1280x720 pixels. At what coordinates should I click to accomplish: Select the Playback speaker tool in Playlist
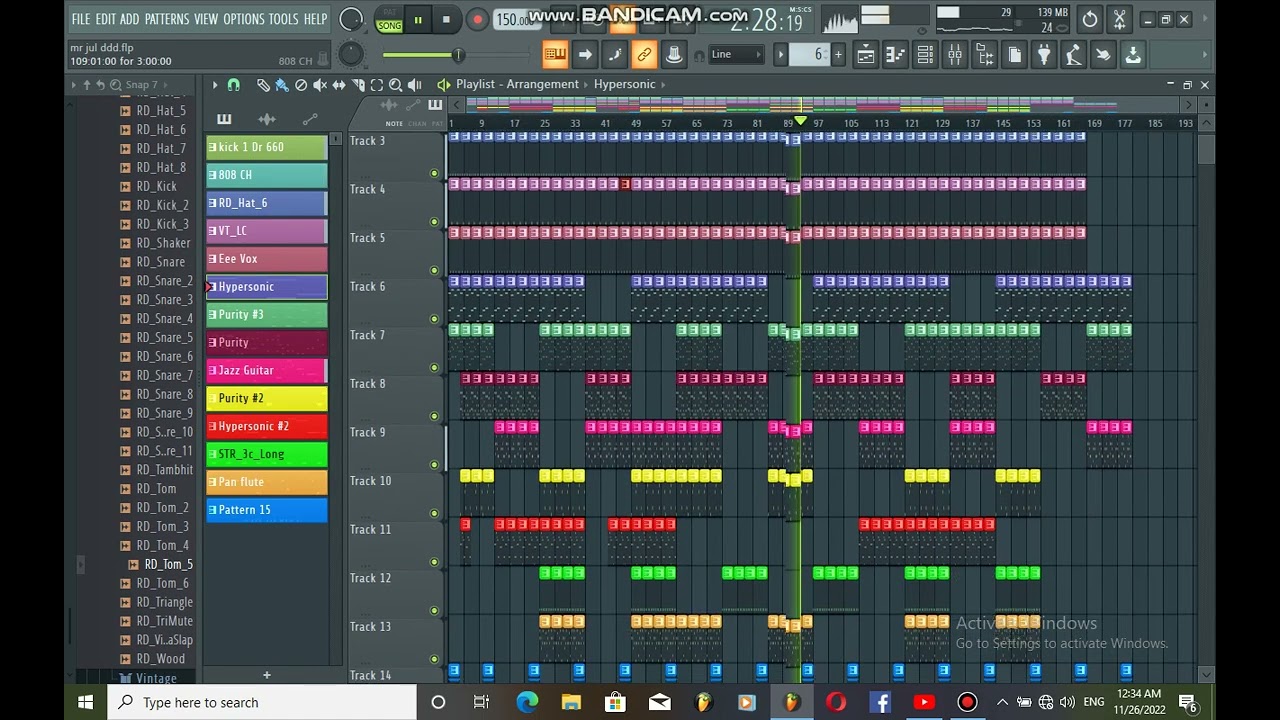[415, 85]
